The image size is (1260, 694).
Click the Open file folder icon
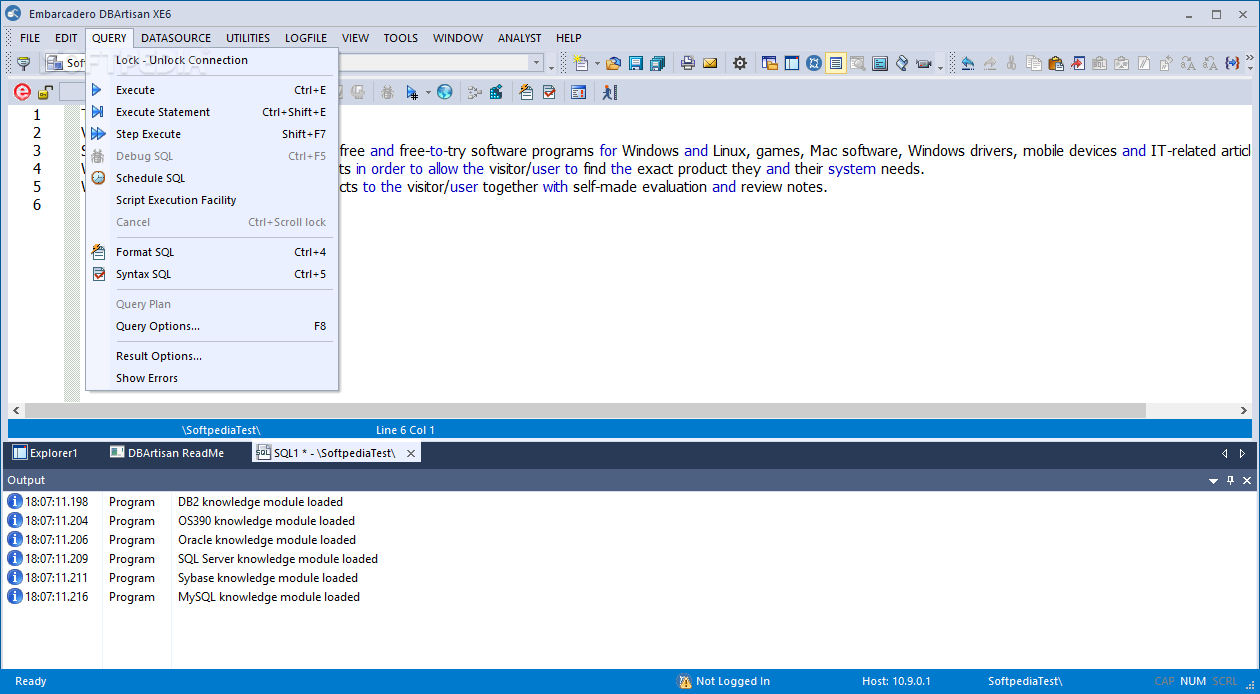613,63
